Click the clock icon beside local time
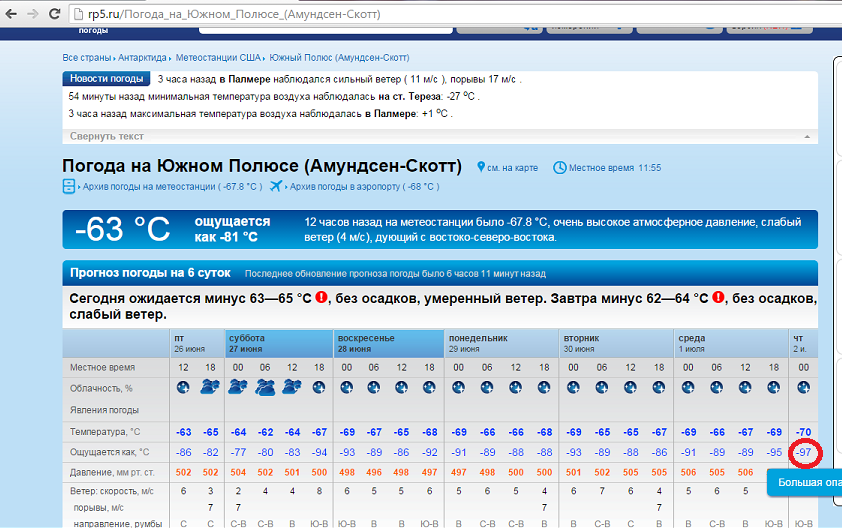Screen dimensions: 842x528 pyautogui.click(x=560, y=167)
